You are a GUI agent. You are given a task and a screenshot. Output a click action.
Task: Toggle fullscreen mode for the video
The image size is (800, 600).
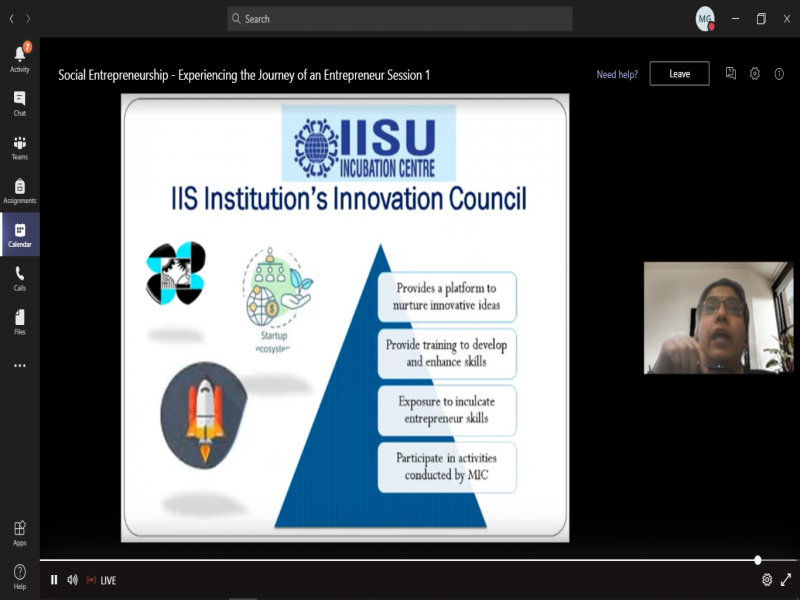[786, 579]
